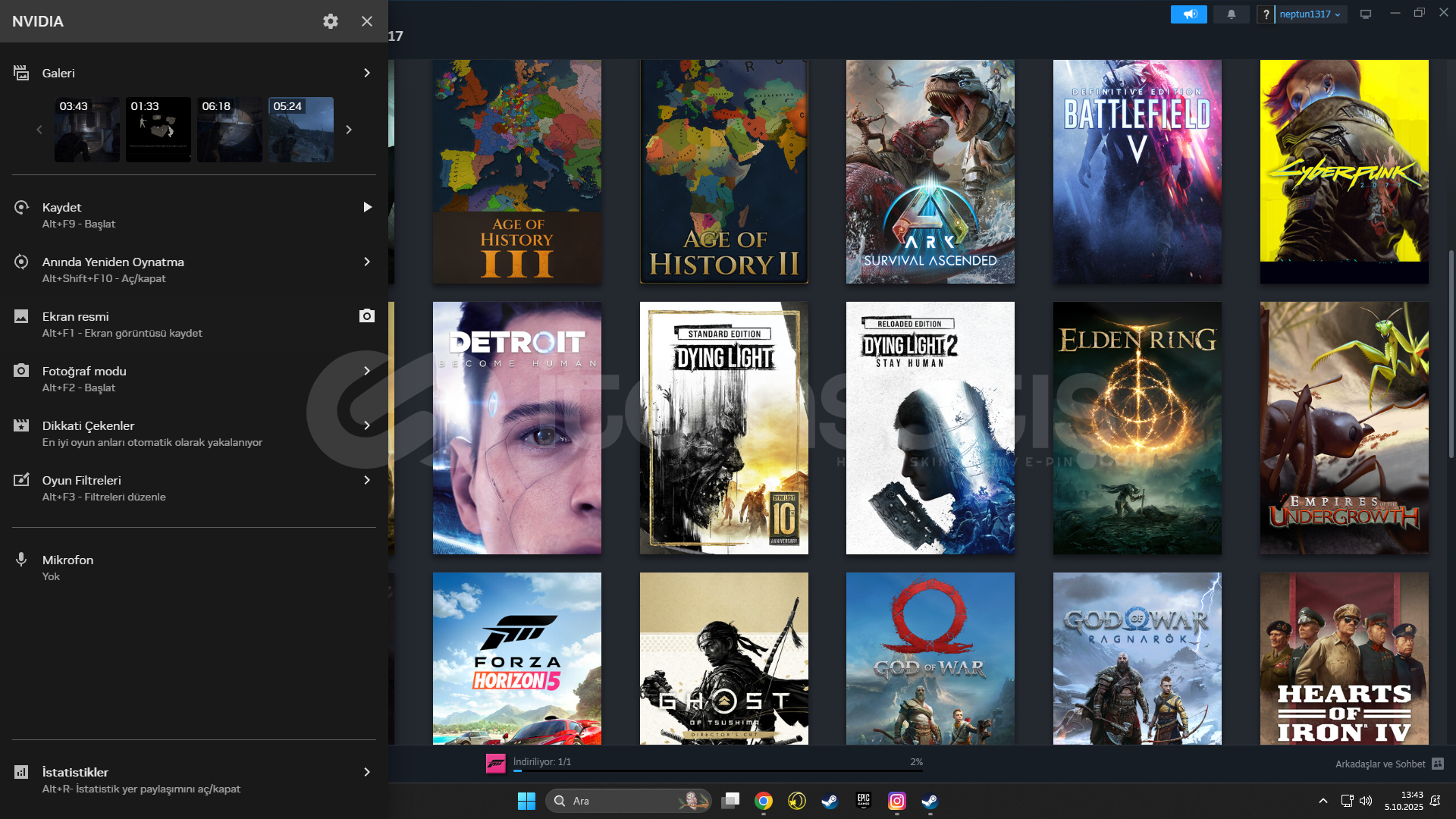Screen dimensions: 1456x819
Task: Click Arkadaşlar ve Sohbet link
Action: [1379, 764]
